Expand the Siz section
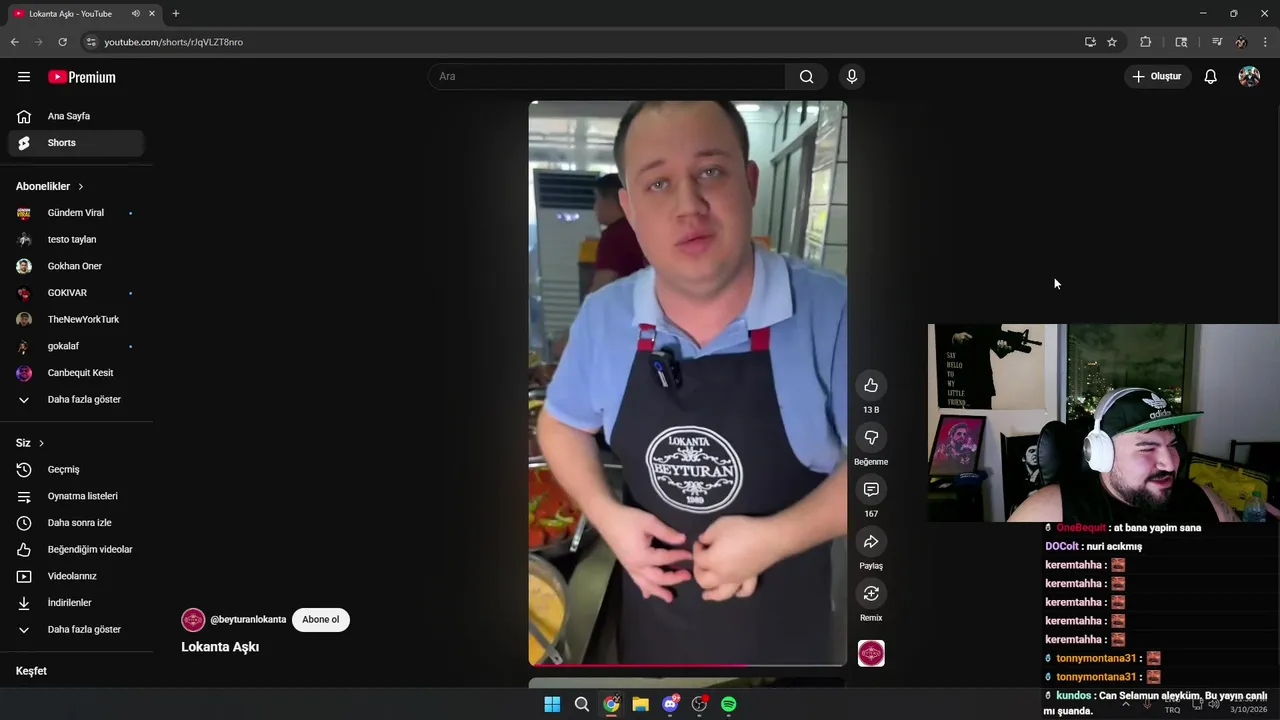The height and width of the screenshot is (720, 1280). [x=30, y=443]
